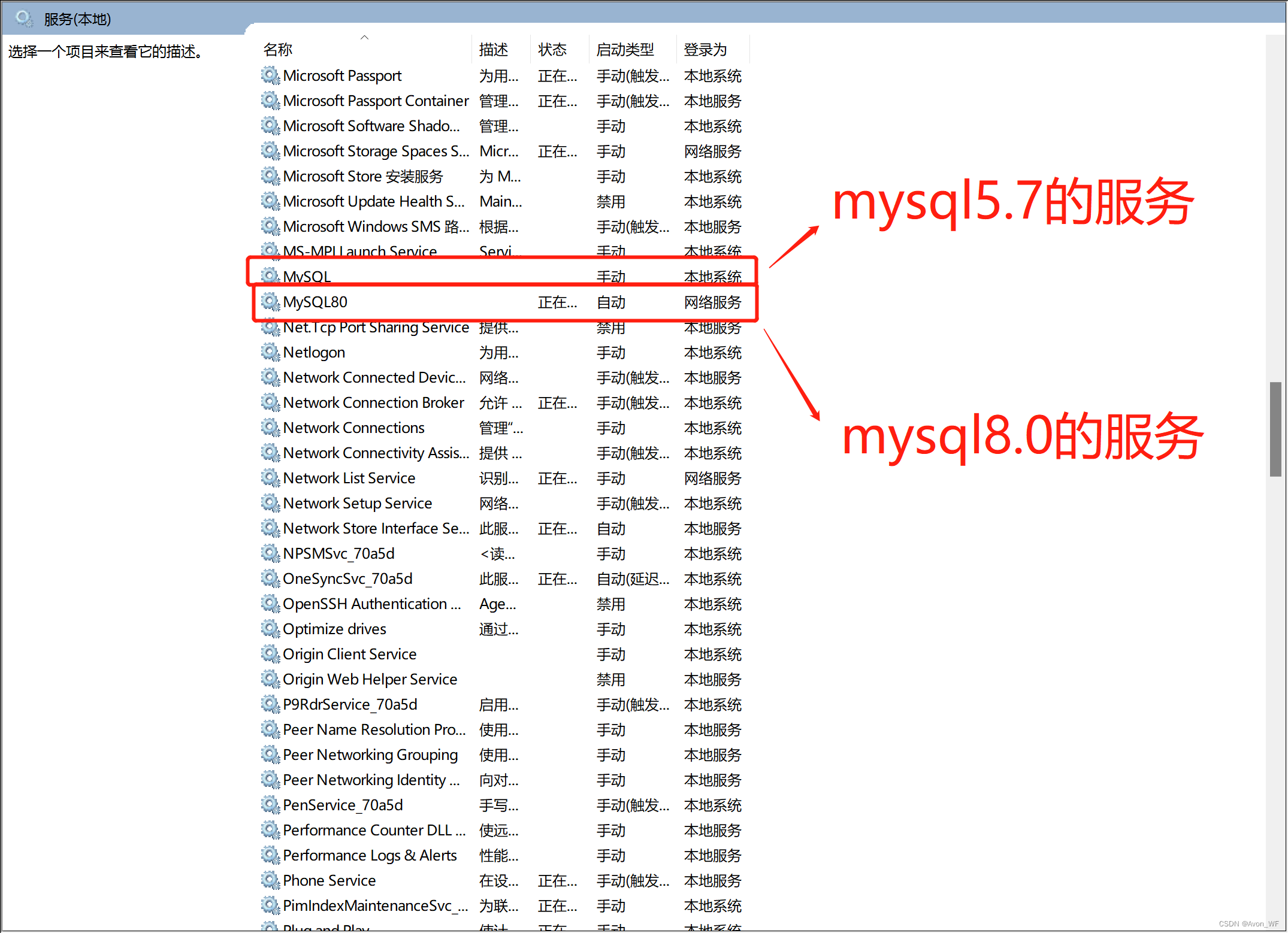Viewport: 1288px width, 933px height.
Task: Click the services header magnifier gear icon
Action: coord(24,19)
